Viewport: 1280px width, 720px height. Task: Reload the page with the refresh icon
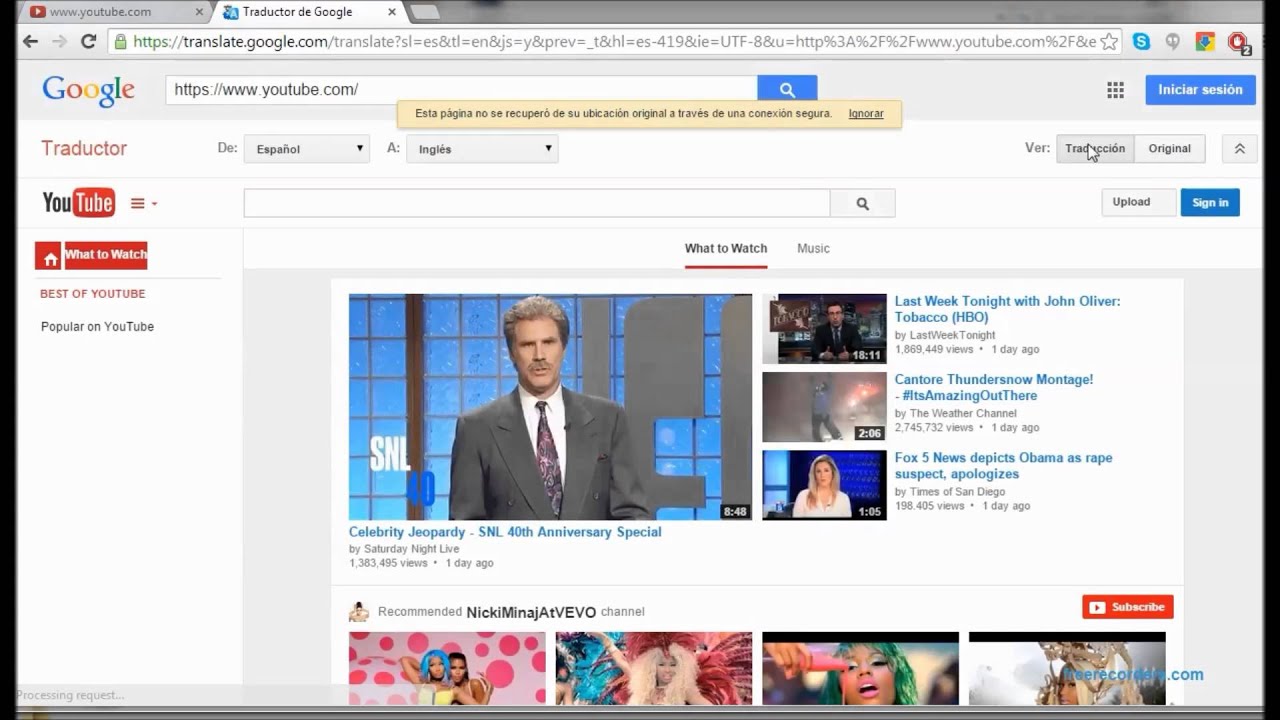point(88,42)
